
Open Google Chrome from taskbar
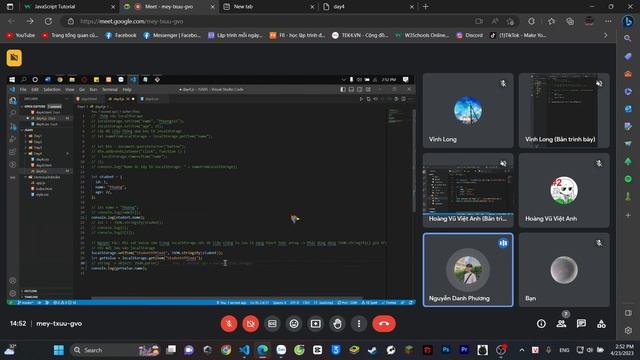(x=226, y=350)
